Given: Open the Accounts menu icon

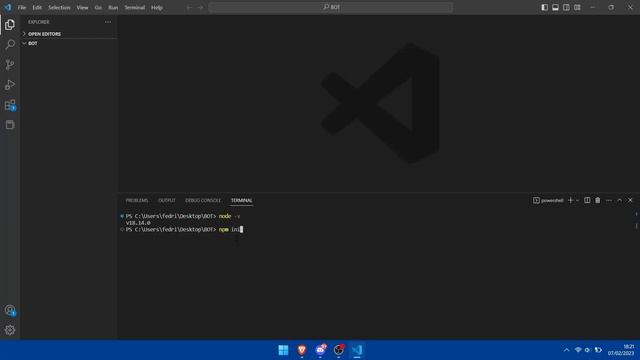Looking at the screenshot, I should point(10,310).
